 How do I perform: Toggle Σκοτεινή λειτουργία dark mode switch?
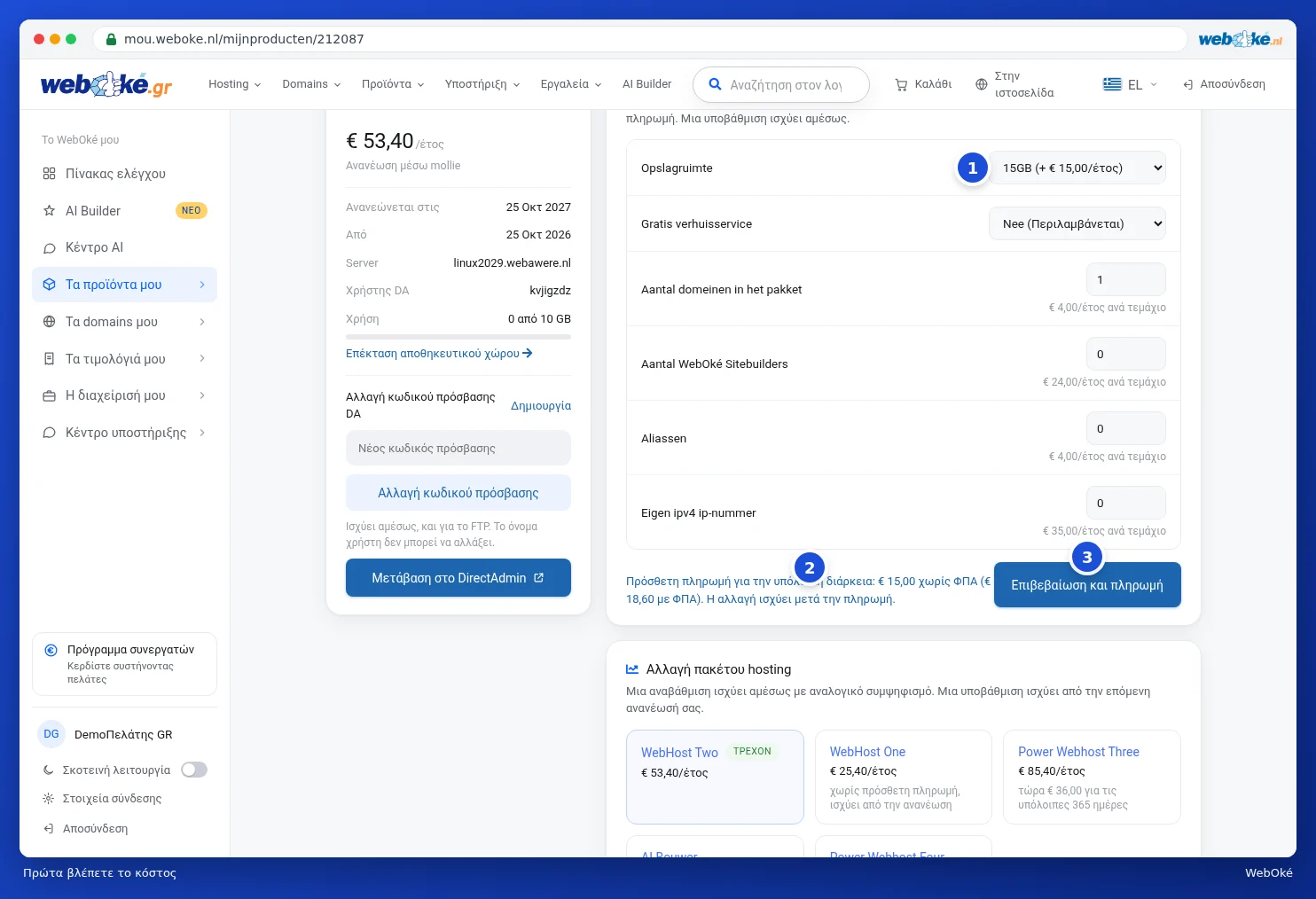click(x=194, y=770)
